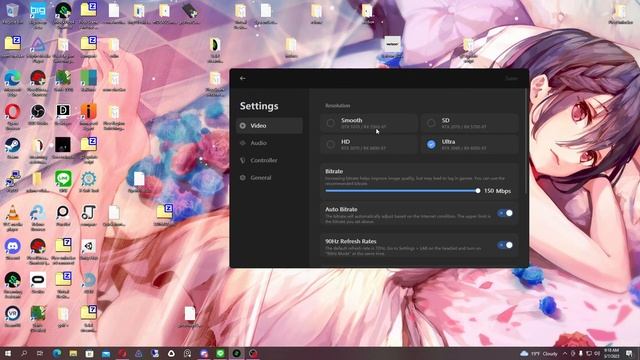Screen dimensions: 640x360
Task: Open taskbar Search
Action: (x=24, y=353)
